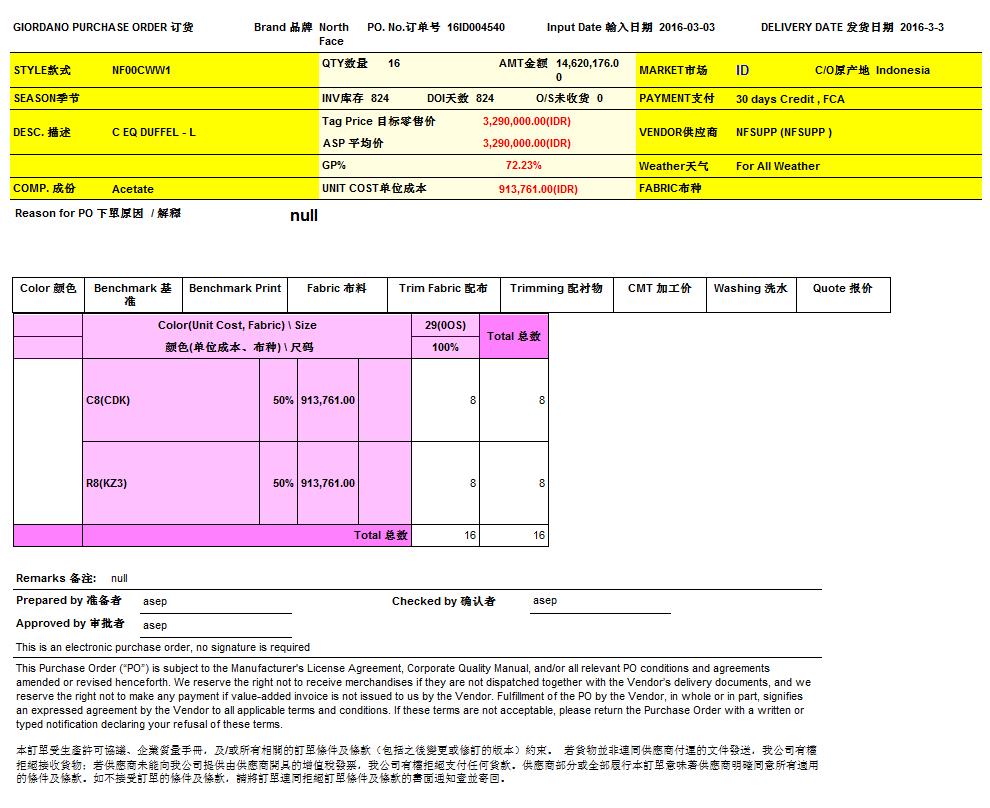Select the PO number 16ID004540
990x808 pixels.
[x=475, y=28]
